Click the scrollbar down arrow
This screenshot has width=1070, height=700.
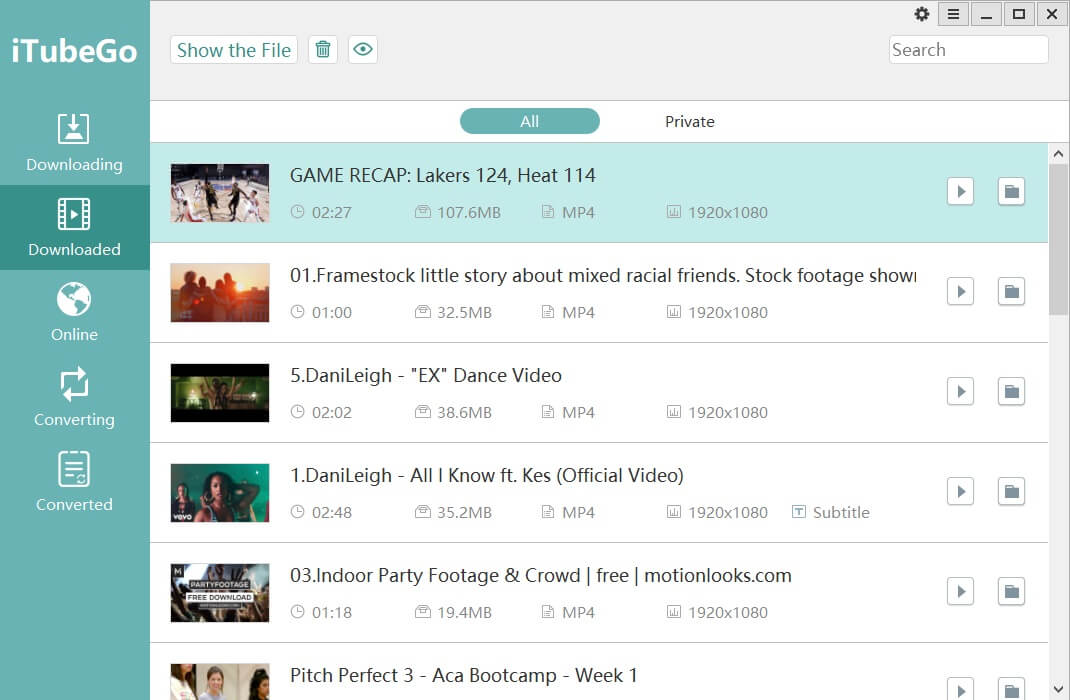(x=1058, y=689)
